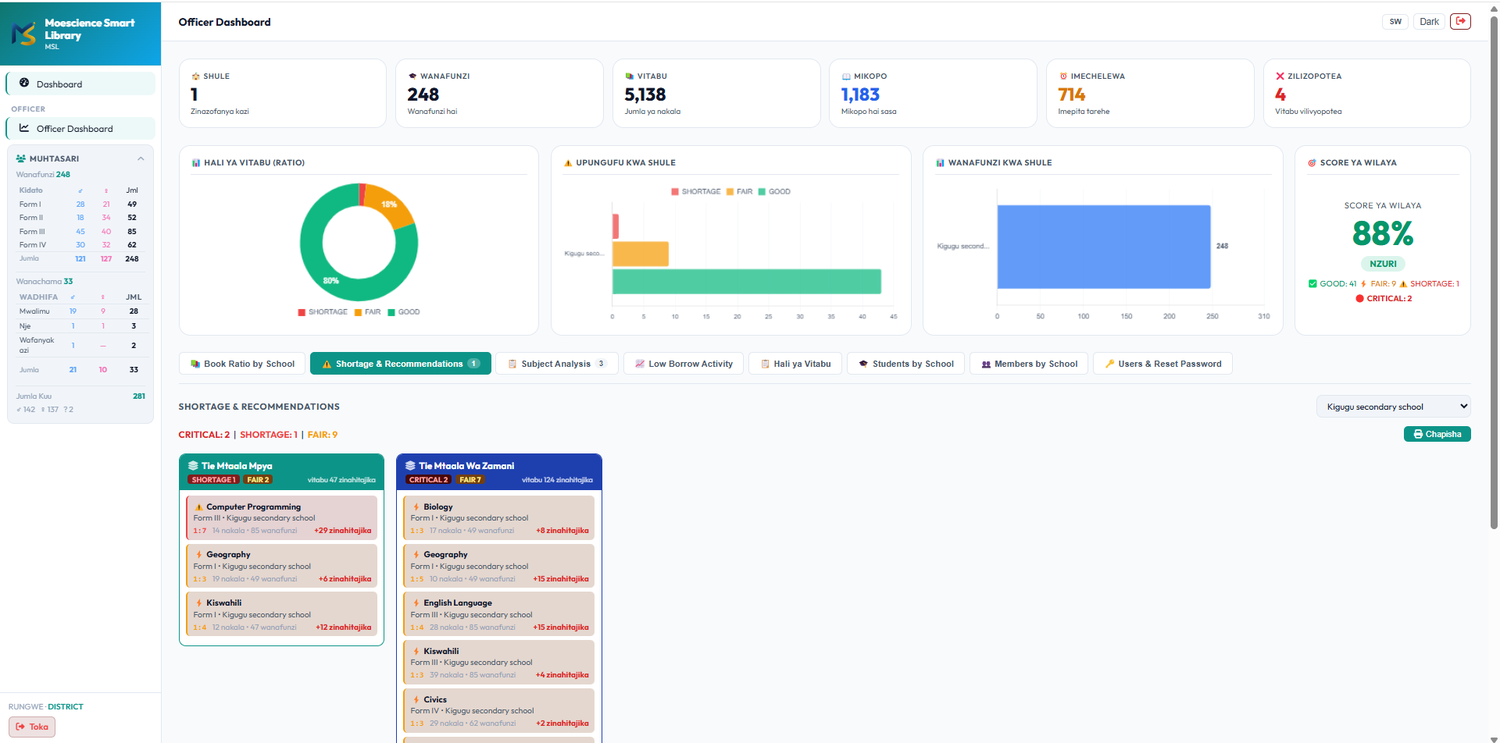The height and width of the screenshot is (743, 1500).
Task: Click the stack icon in Tie Mtaala Mpya header
Action: (x=193, y=466)
